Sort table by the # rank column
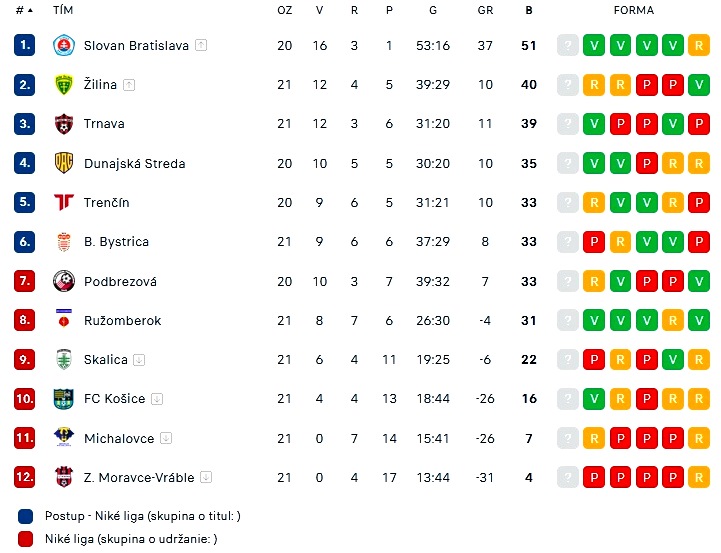The image size is (721, 553). point(24,10)
